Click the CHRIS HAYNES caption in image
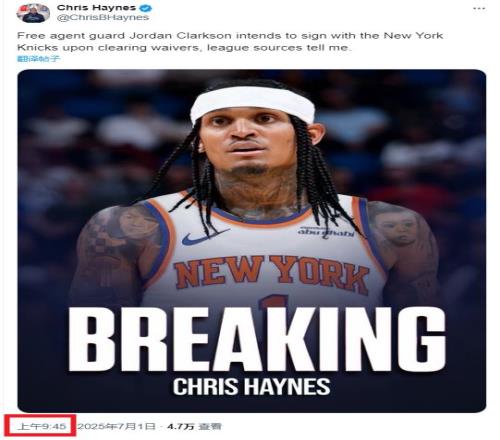This screenshot has height=440, width=500. pos(252,386)
